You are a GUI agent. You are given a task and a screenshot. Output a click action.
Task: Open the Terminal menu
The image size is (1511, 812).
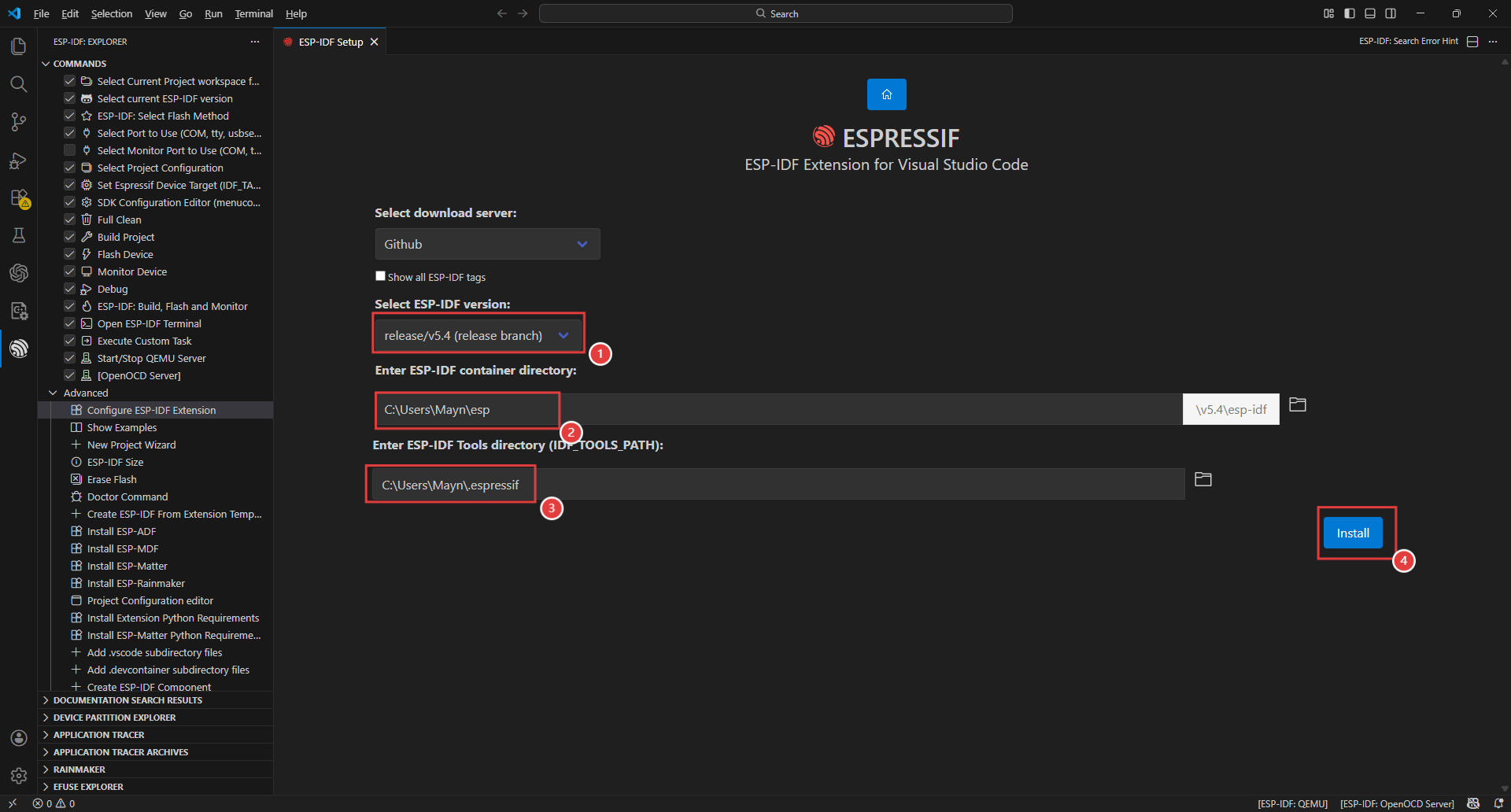point(253,13)
